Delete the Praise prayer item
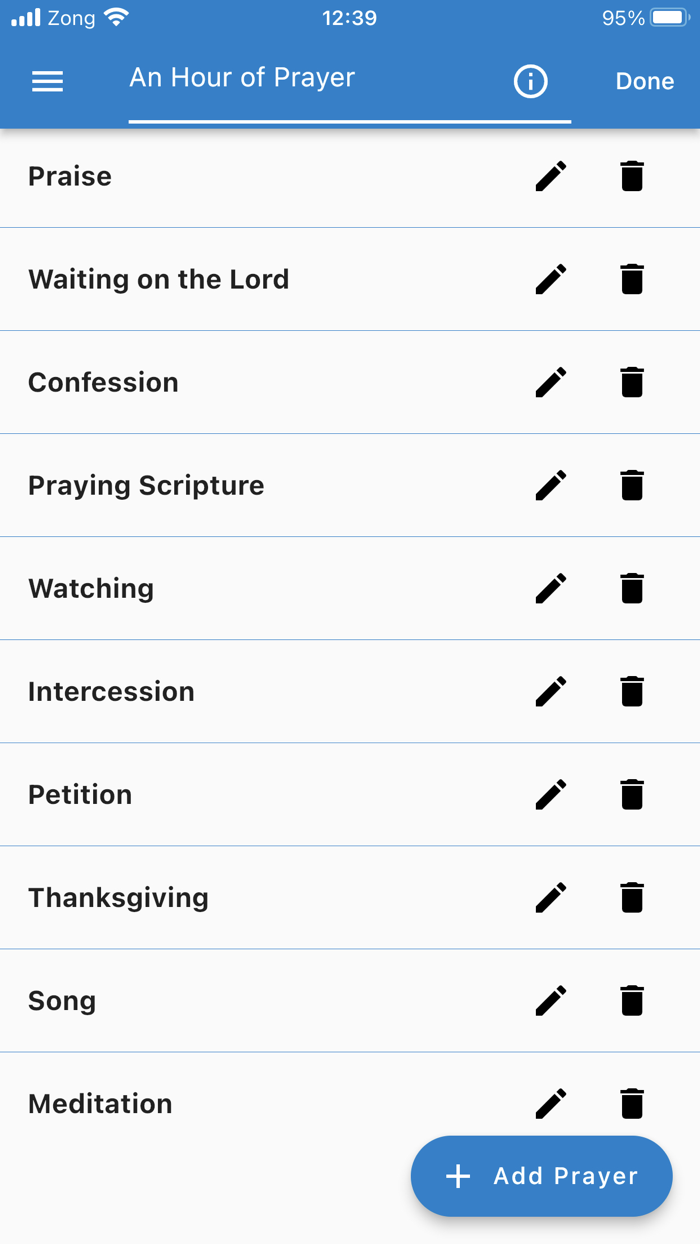700x1244 pixels. click(x=632, y=176)
